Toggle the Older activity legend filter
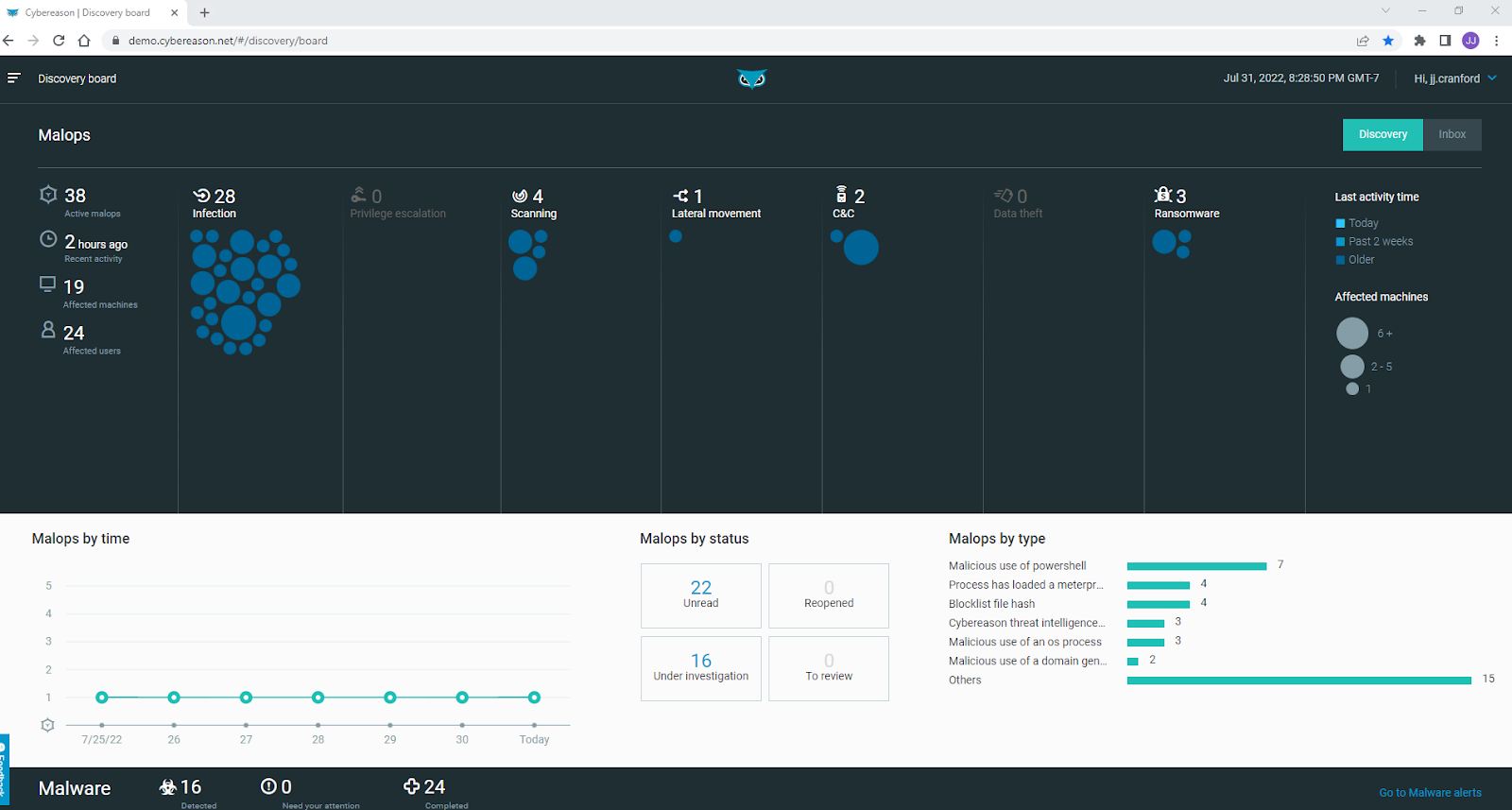Viewport: 1512px width, 810px height. click(1340, 260)
